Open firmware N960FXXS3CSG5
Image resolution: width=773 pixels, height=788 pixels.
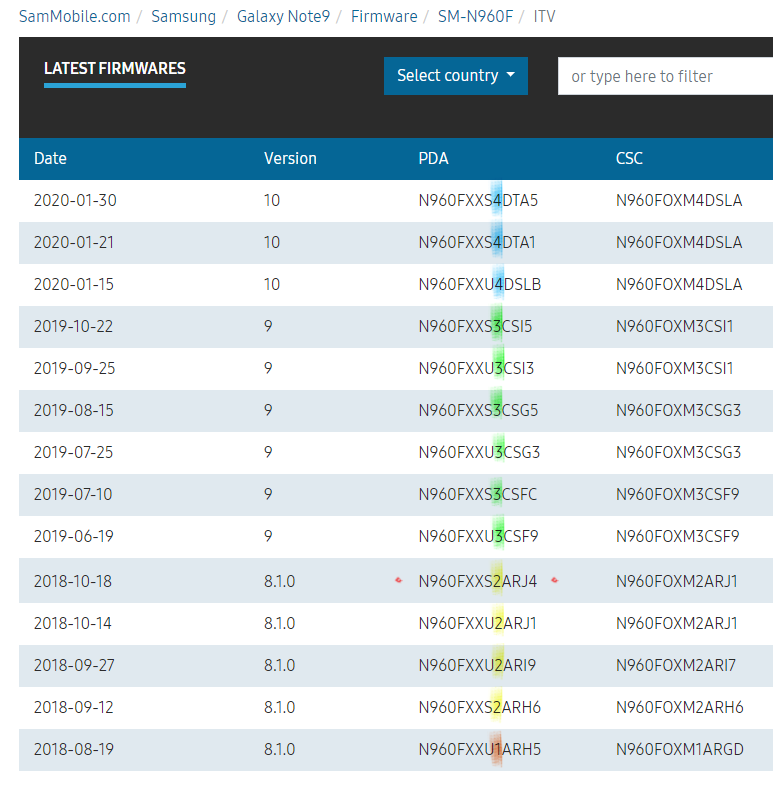(x=478, y=411)
